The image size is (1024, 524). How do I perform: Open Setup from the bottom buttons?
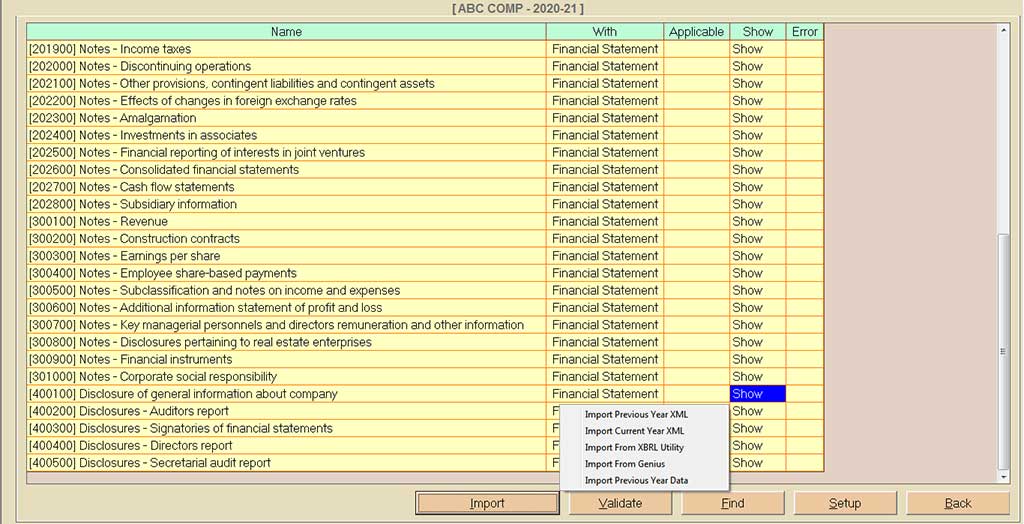coord(845,503)
